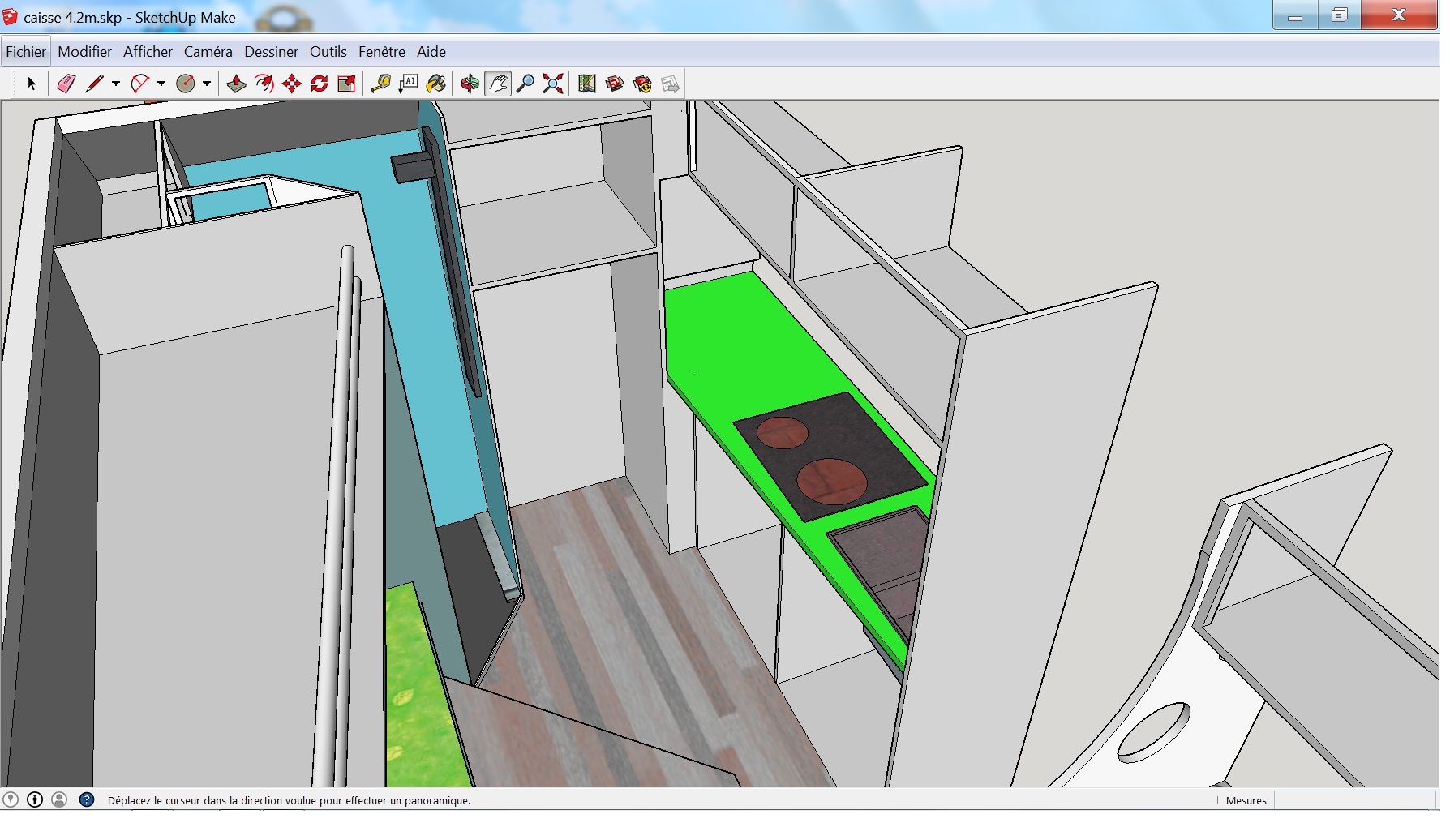Open the Fenêtre menu
1450x840 pixels.
(x=382, y=52)
